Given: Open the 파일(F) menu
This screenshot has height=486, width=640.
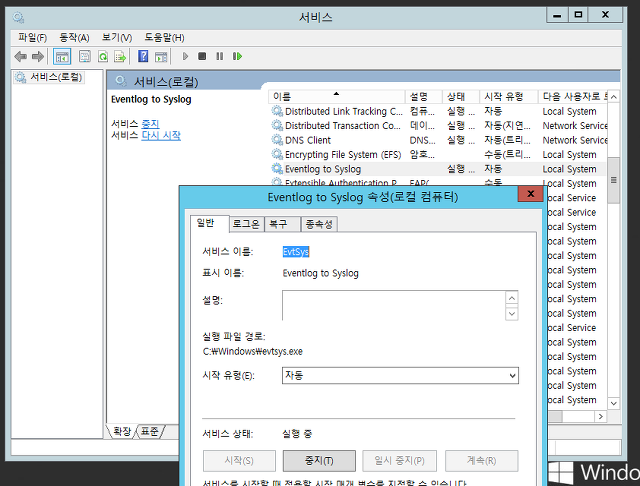Looking at the screenshot, I should tap(33, 38).
